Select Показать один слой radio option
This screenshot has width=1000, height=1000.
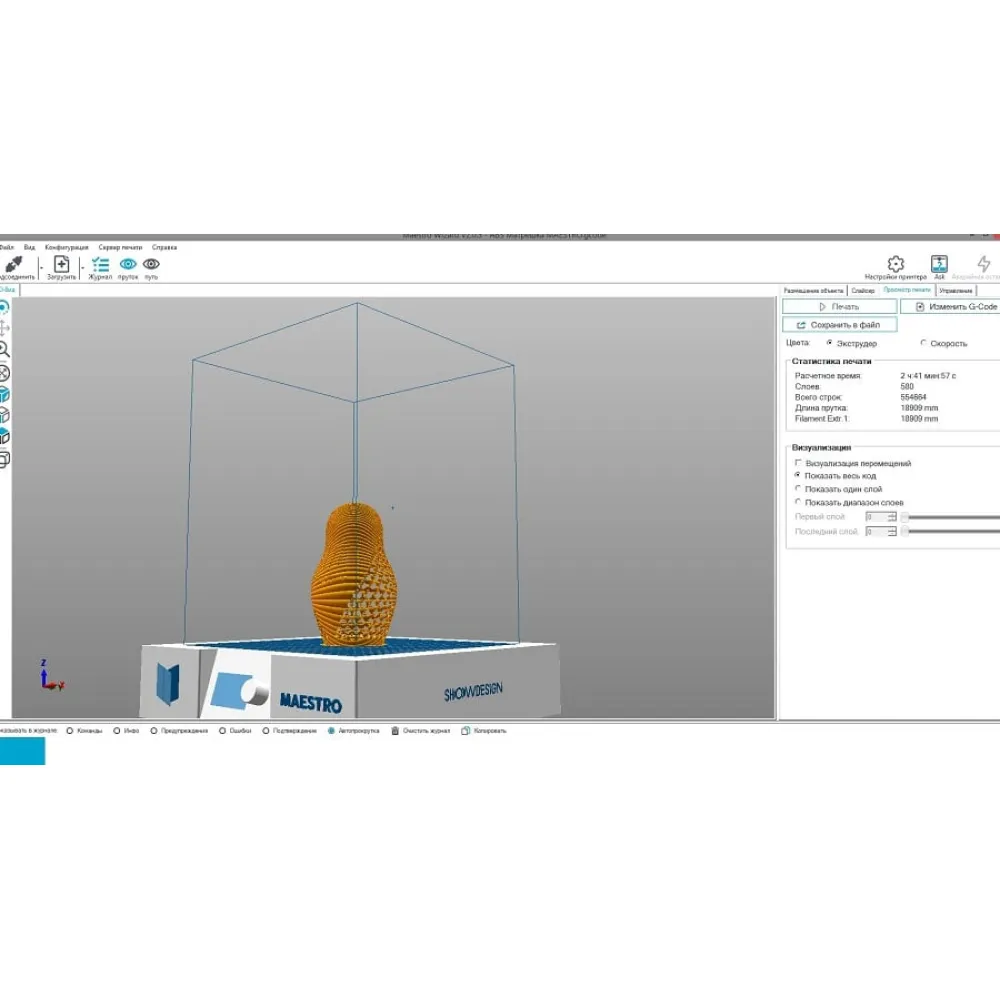pos(798,489)
